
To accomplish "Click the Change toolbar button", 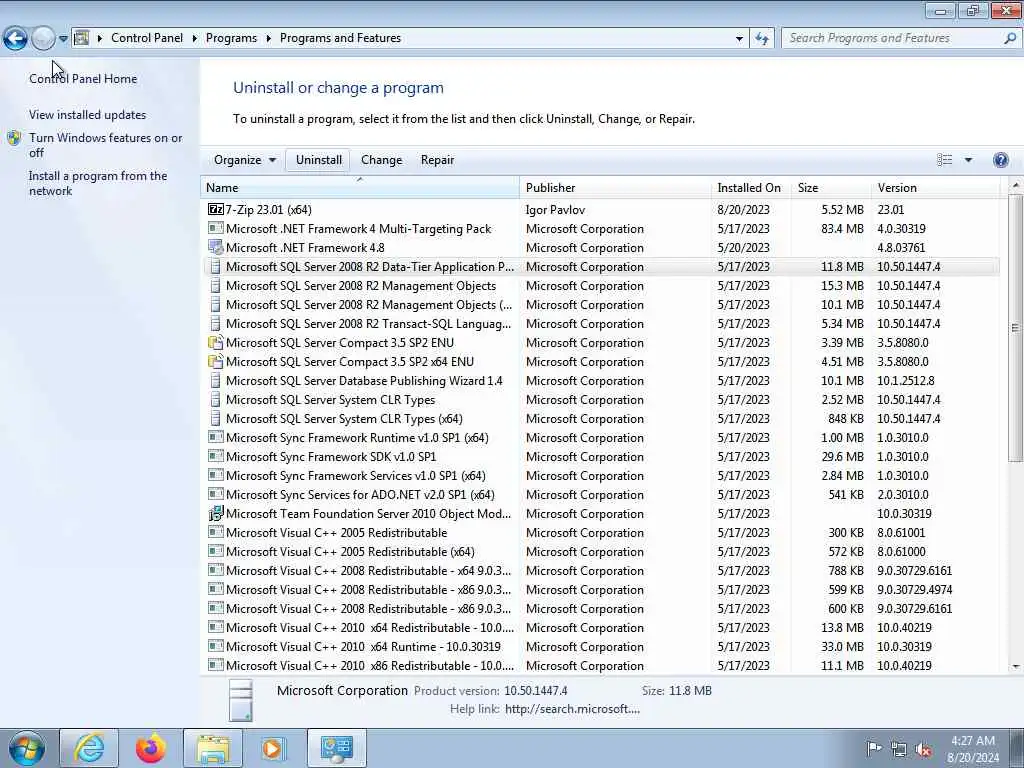I will point(381,159).
